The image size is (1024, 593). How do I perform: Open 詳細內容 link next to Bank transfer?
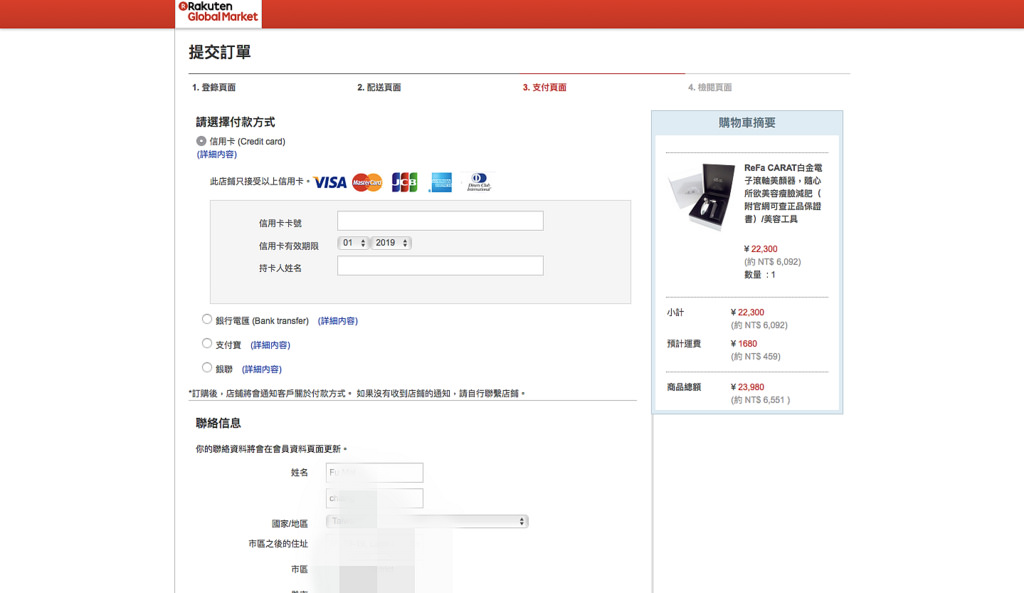click(338, 321)
